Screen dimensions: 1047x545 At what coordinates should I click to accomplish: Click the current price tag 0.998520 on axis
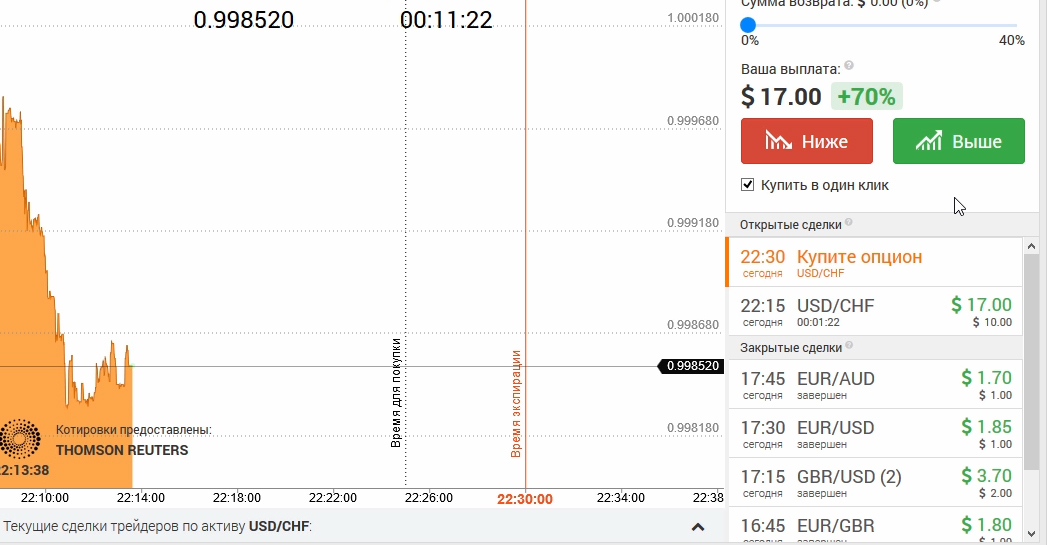coord(691,366)
